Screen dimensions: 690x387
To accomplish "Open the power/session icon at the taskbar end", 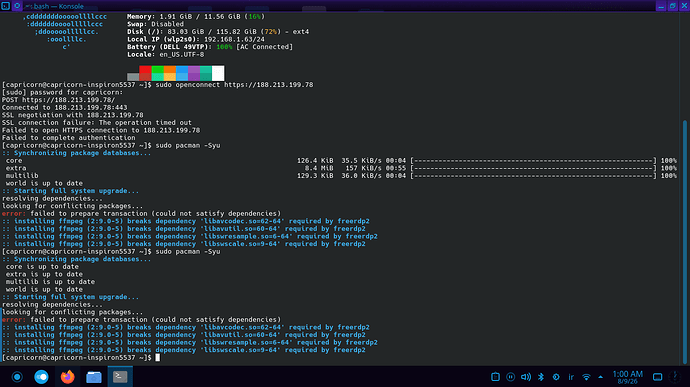I will 675,377.
